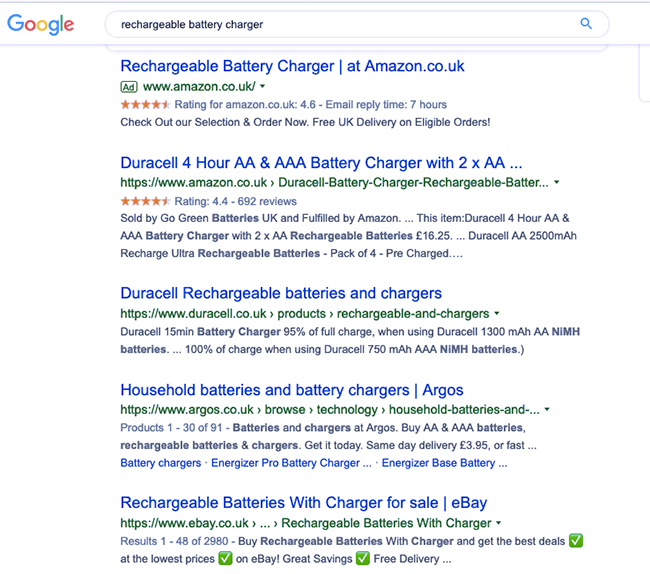The image size is (650, 574).
Task: Follow the Energizer Pro Battery Charger sitelink
Action: click(x=291, y=463)
